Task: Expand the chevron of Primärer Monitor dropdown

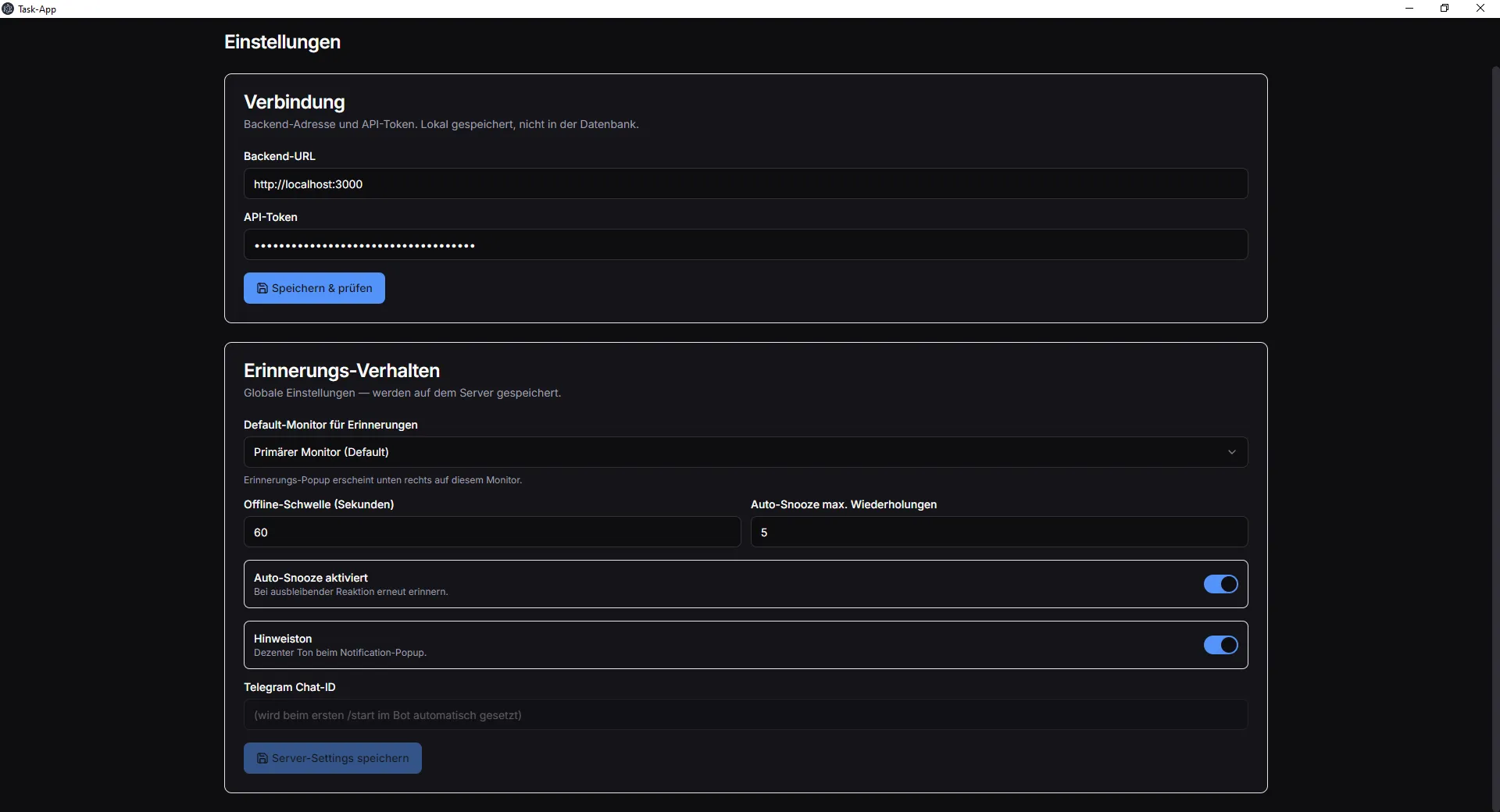Action: [1231, 452]
